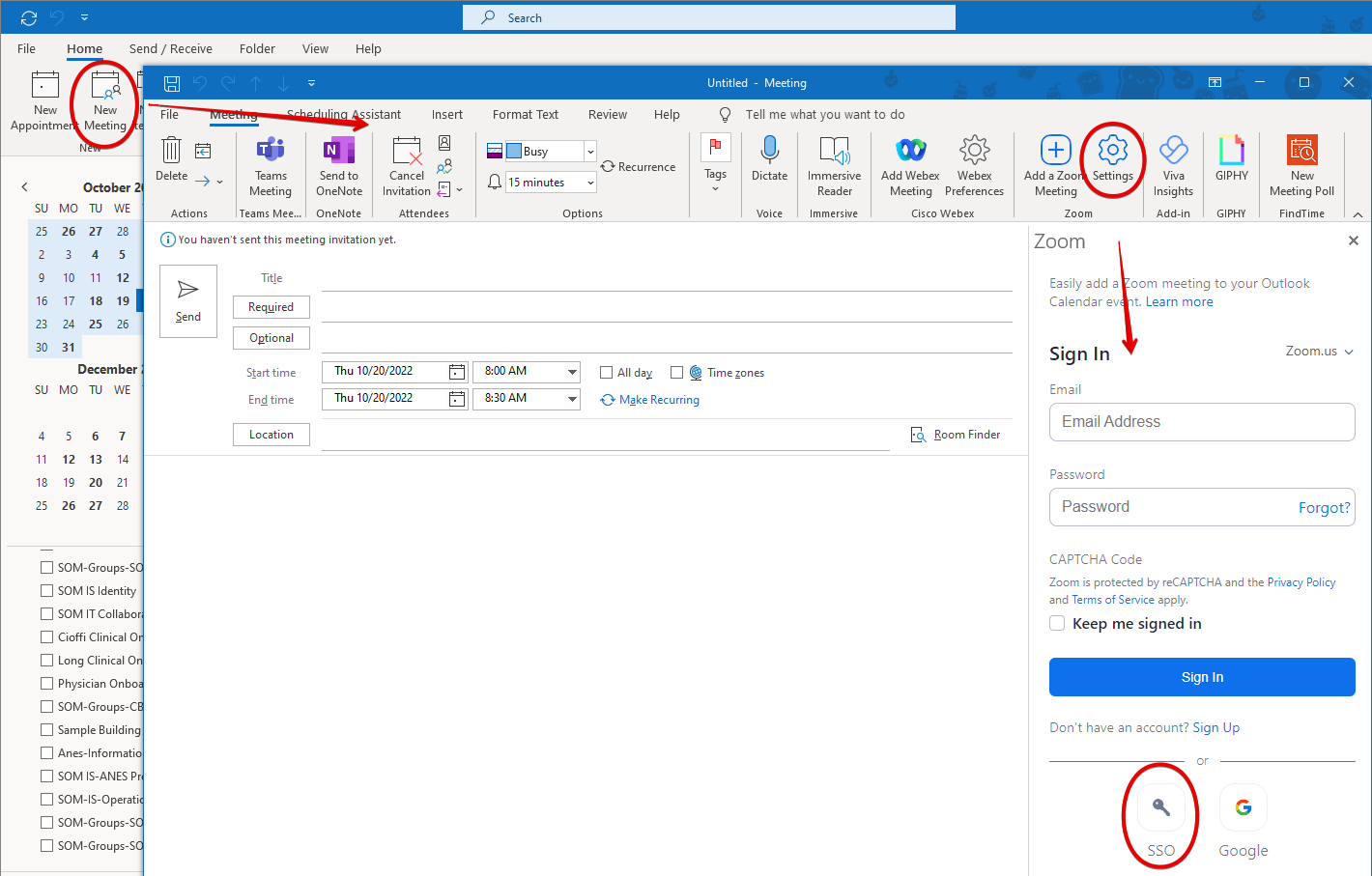Viewport: 1372px width, 876px height.
Task: Sign in with SSO key icon
Action: (1160, 808)
